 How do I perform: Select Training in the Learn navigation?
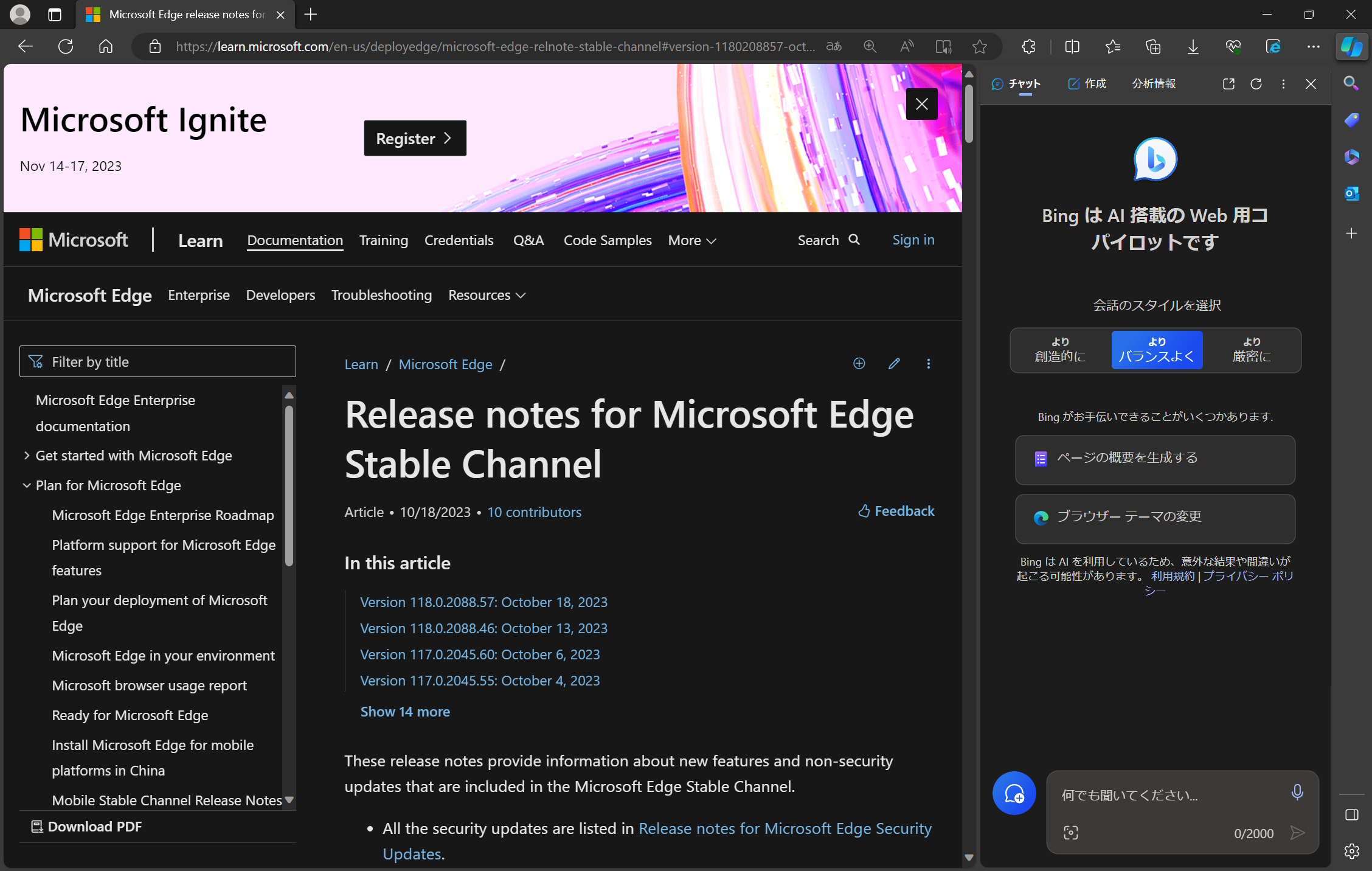point(383,240)
